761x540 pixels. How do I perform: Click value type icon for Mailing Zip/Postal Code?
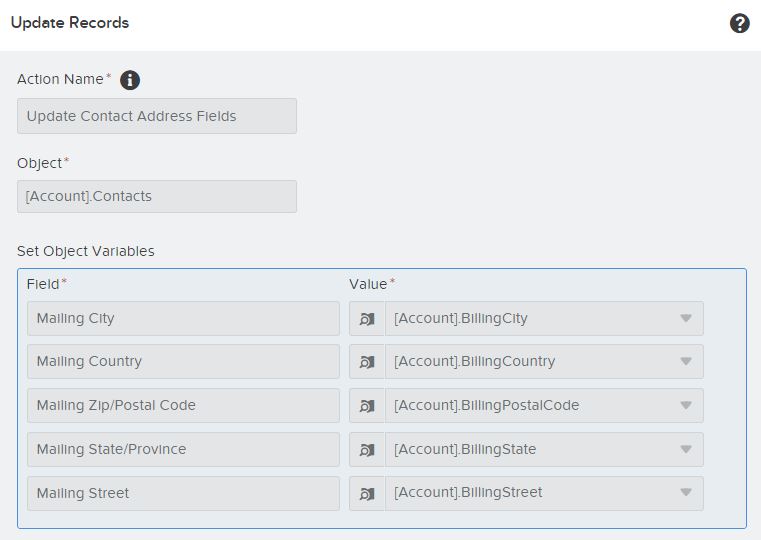point(367,406)
